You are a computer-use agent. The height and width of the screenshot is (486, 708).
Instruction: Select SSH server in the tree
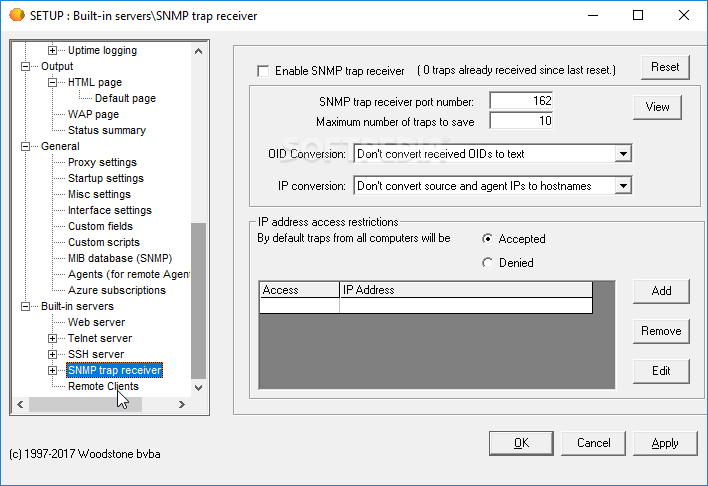[96, 355]
